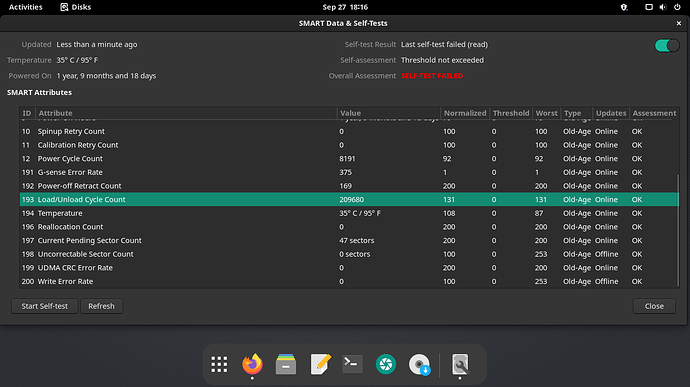The width and height of the screenshot is (690, 387).
Task: Select the Current Pending Sector Count row
Action: tap(349, 240)
